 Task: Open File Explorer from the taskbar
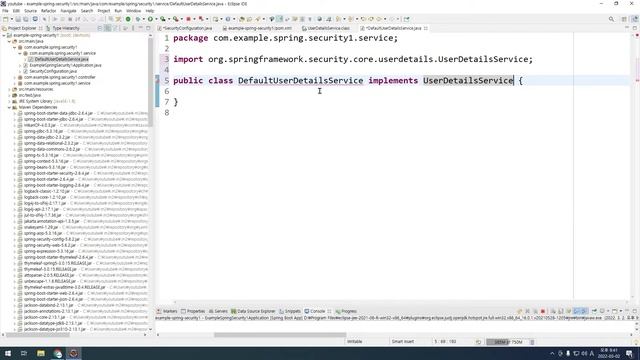[41, 353]
